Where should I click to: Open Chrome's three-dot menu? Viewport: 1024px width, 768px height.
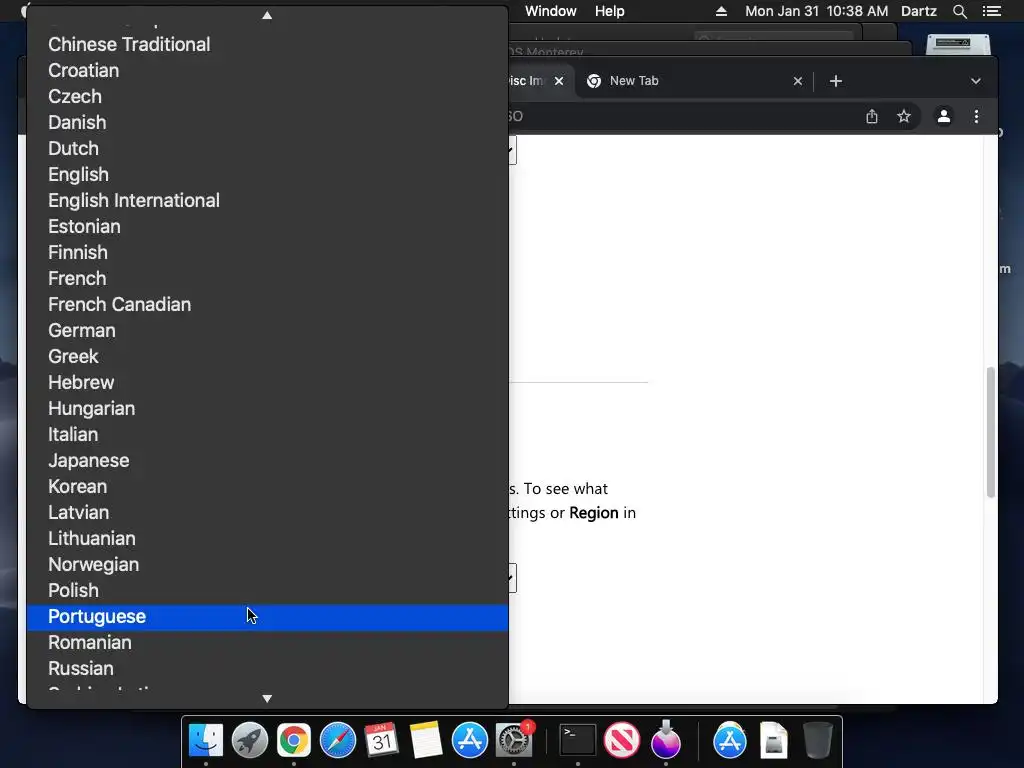[x=976, y=116]
